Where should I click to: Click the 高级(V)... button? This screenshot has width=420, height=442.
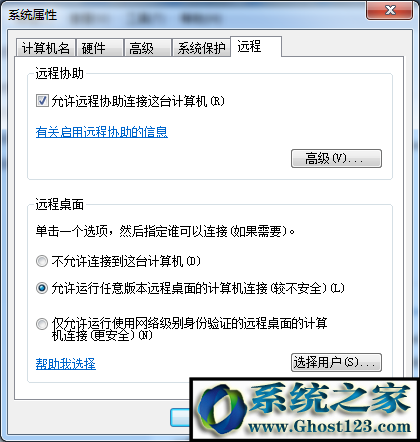click(x=336, y=158)
